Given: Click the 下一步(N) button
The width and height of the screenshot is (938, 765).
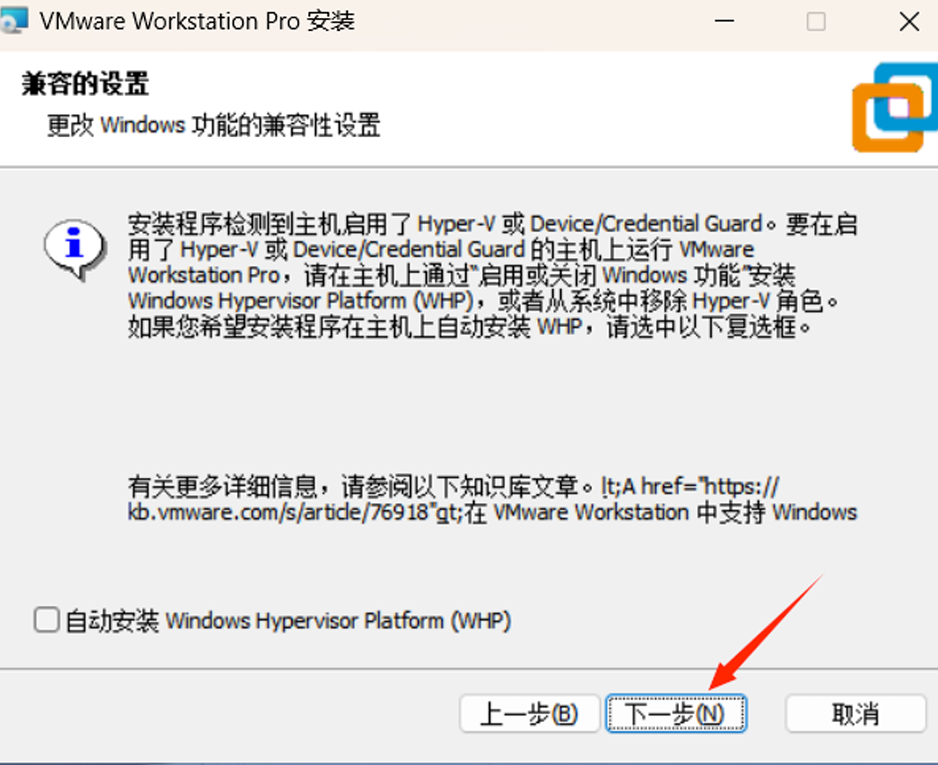Looking at the screenshot, I should point(677,714).
